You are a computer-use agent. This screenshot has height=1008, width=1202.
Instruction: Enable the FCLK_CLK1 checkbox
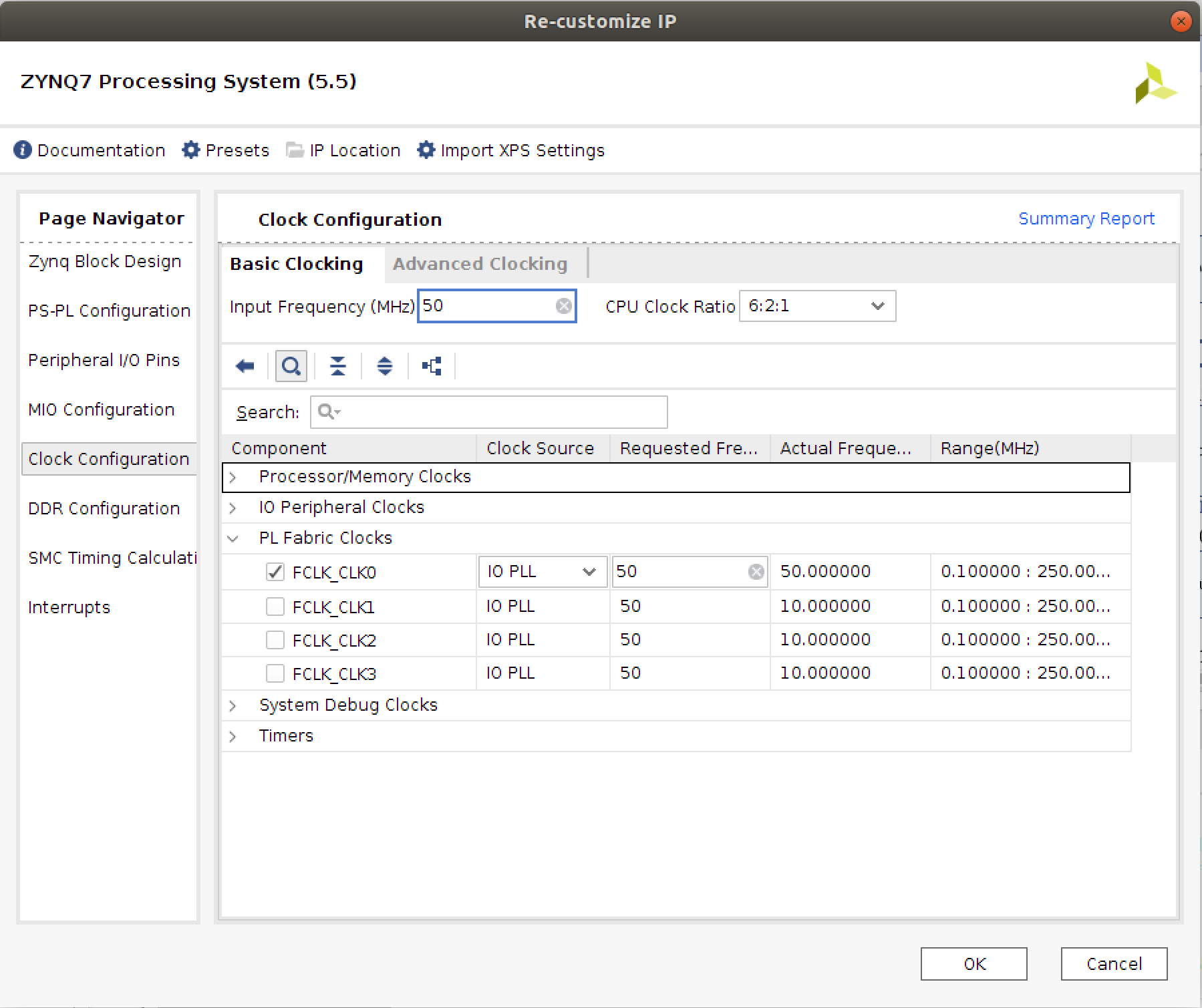pos(275,607)
